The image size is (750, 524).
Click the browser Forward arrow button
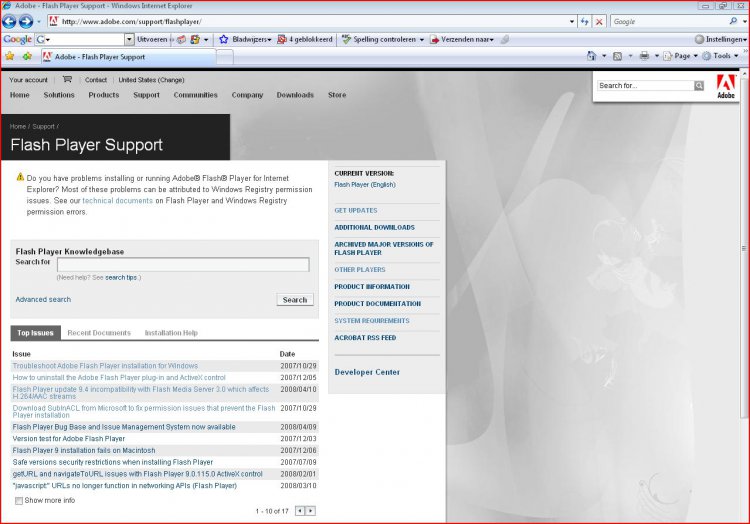click(26, 22)
